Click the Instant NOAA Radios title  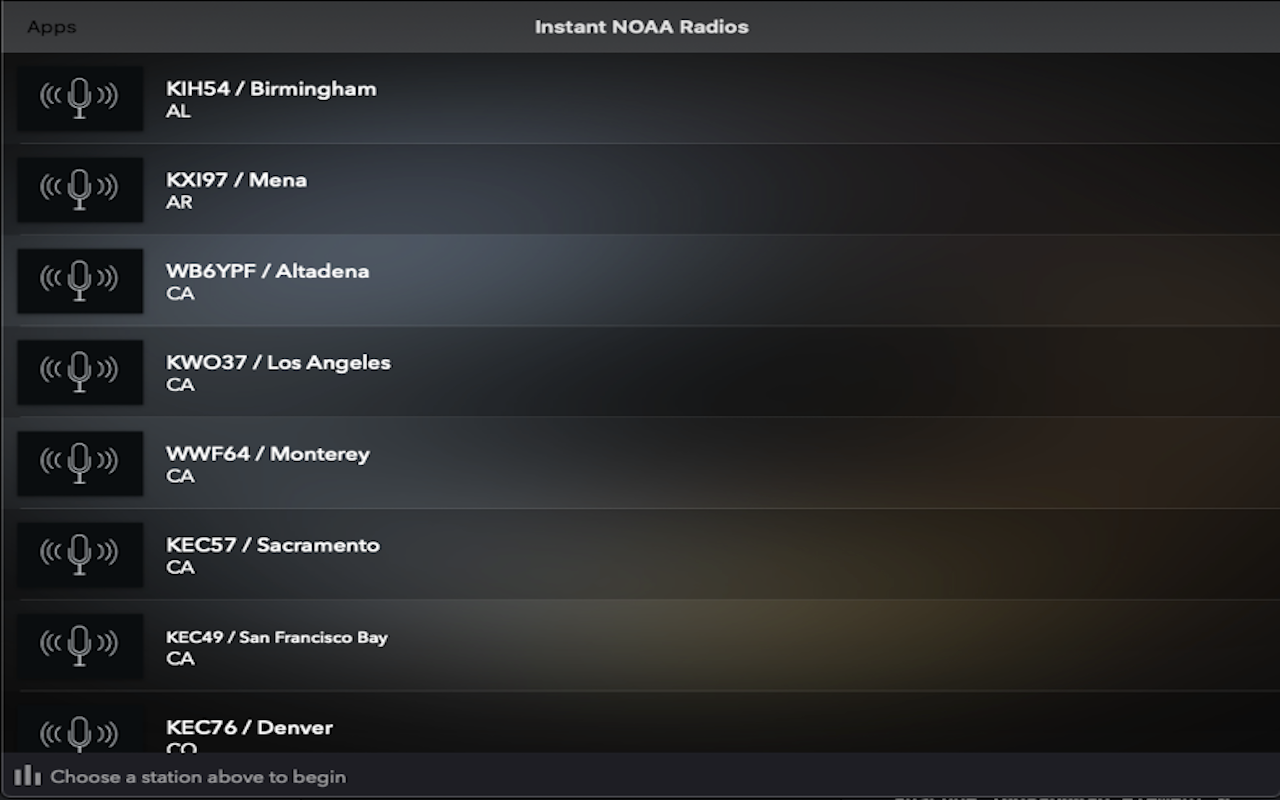click(x=641, y=27)
